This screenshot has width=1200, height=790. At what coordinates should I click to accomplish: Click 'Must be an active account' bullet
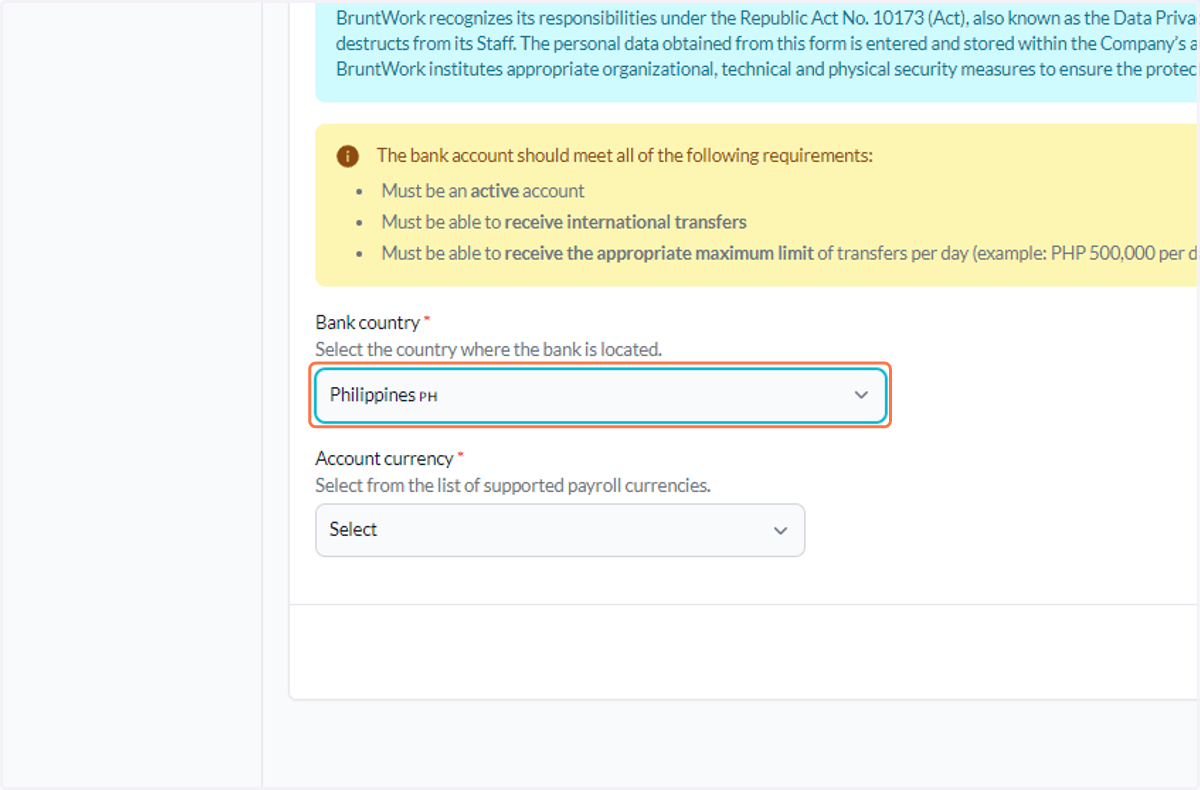[483, 191]
